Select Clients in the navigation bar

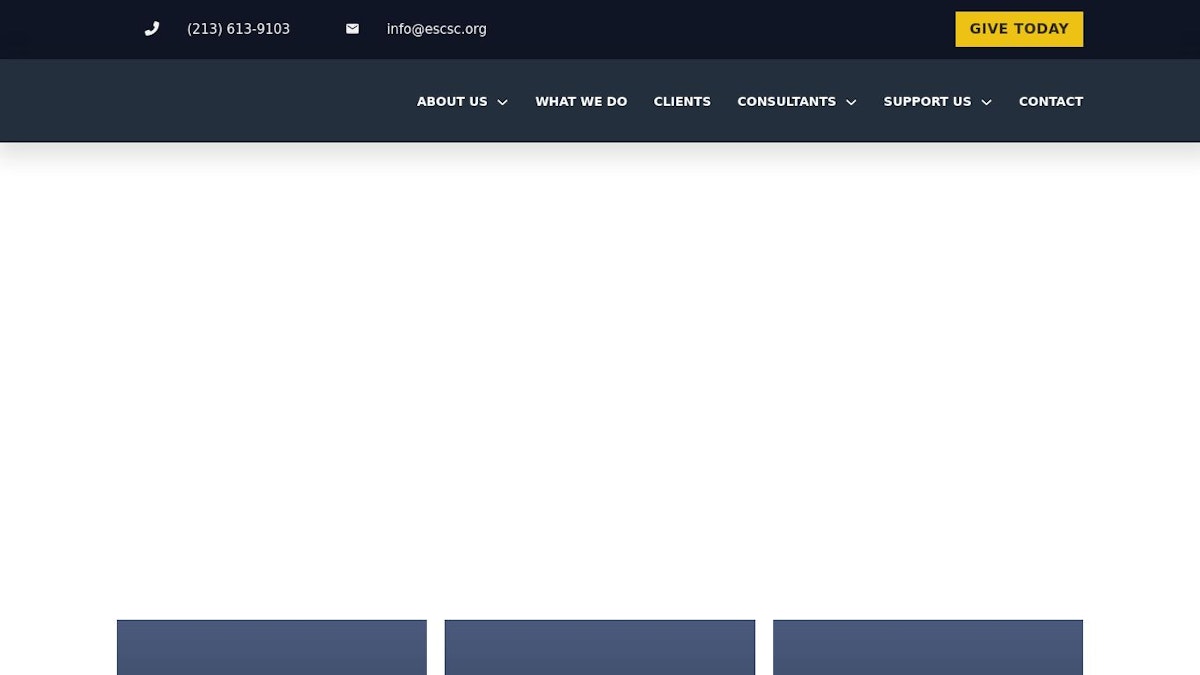point(682,101)
